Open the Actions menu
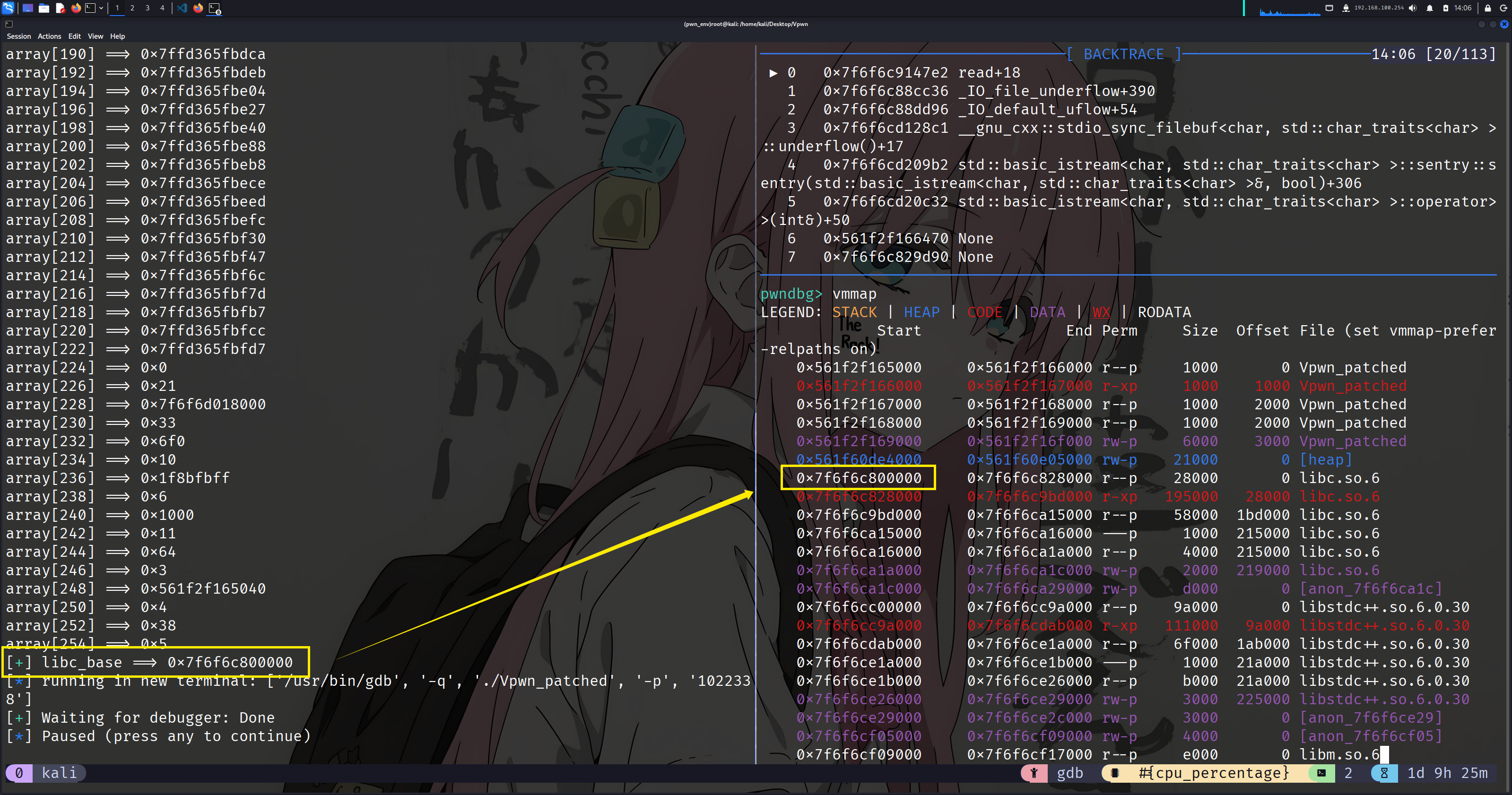 coord(49,36)
